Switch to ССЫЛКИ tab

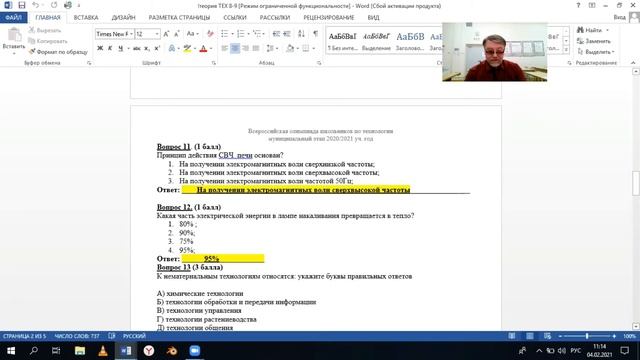point(235,18)
